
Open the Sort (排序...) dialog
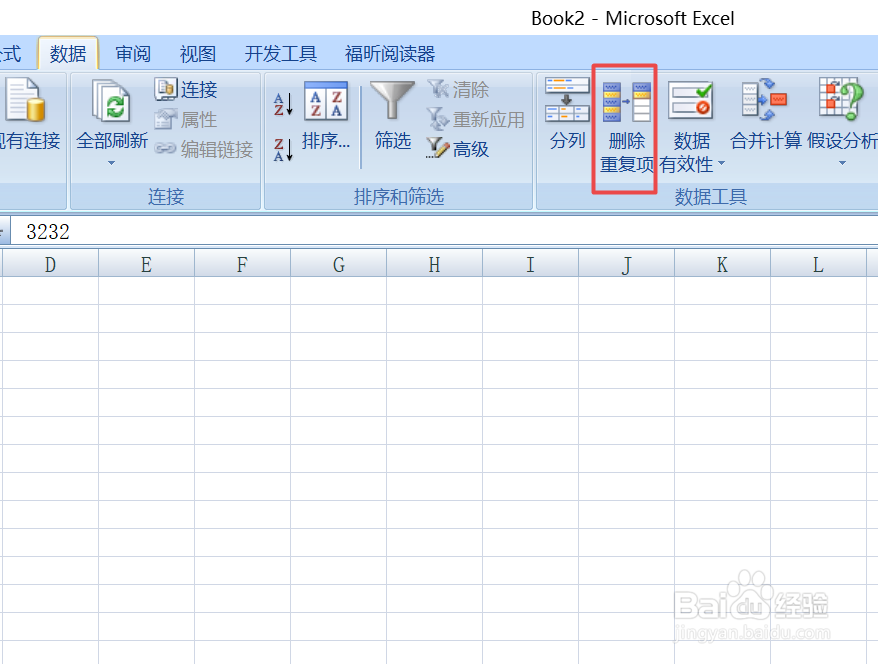point(326,116)
